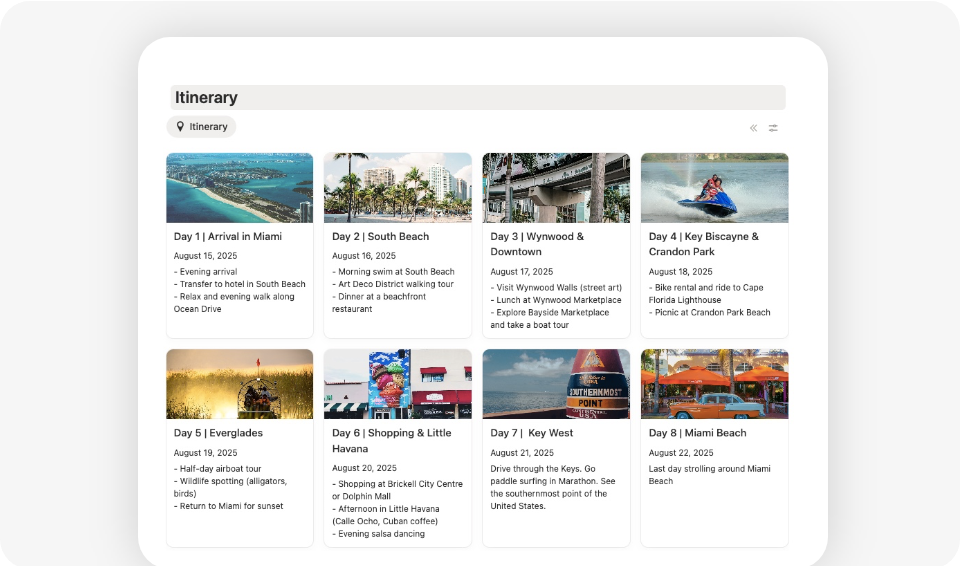Click the map pin icon in Itinerary tab
The width and height of the screenshot is (960, 566).
pos(180,126)
